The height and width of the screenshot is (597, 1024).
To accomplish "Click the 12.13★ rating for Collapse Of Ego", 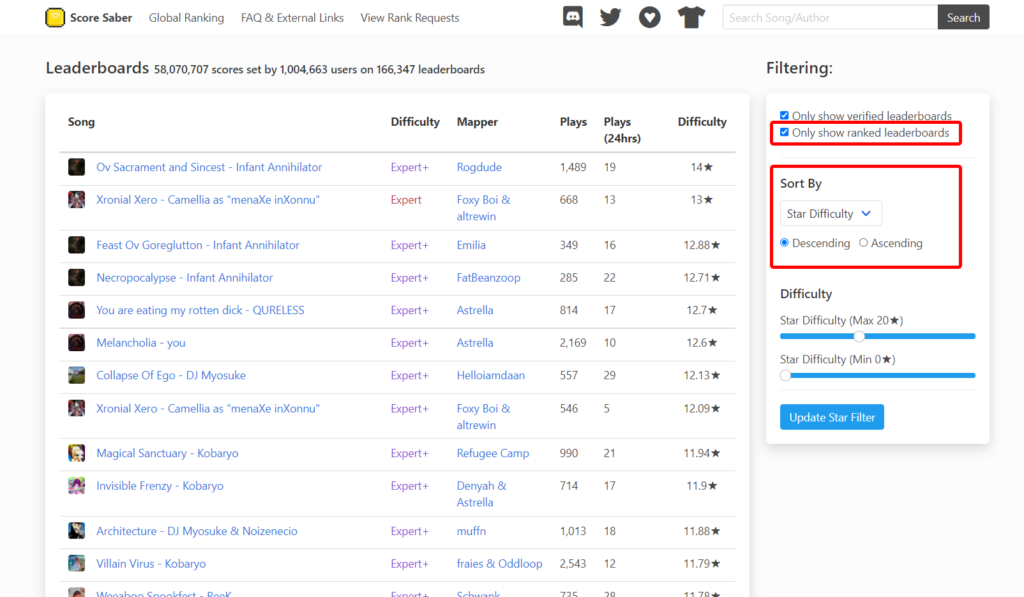I will 702,376.
